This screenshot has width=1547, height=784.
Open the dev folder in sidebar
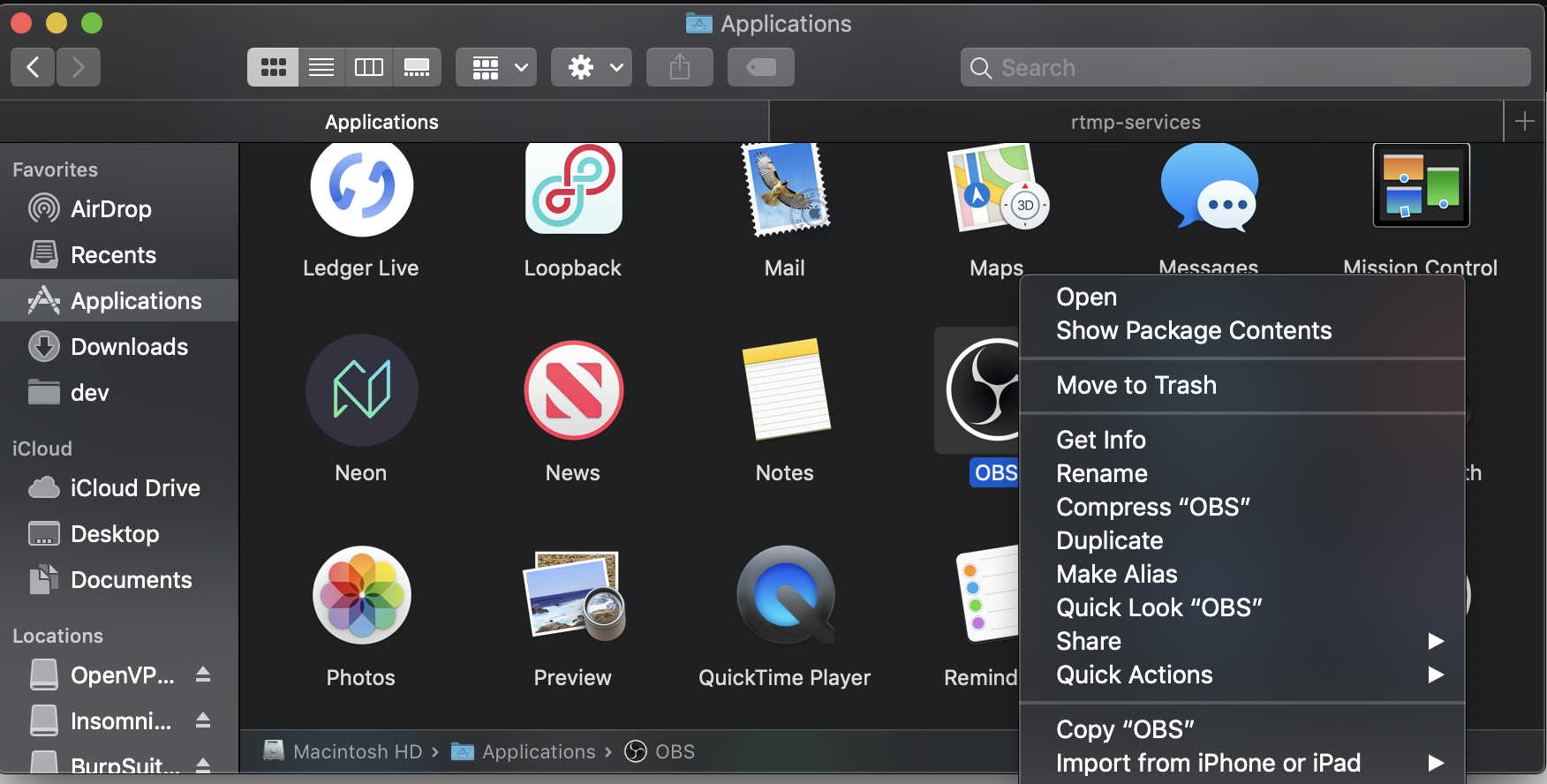pos(119,393)
